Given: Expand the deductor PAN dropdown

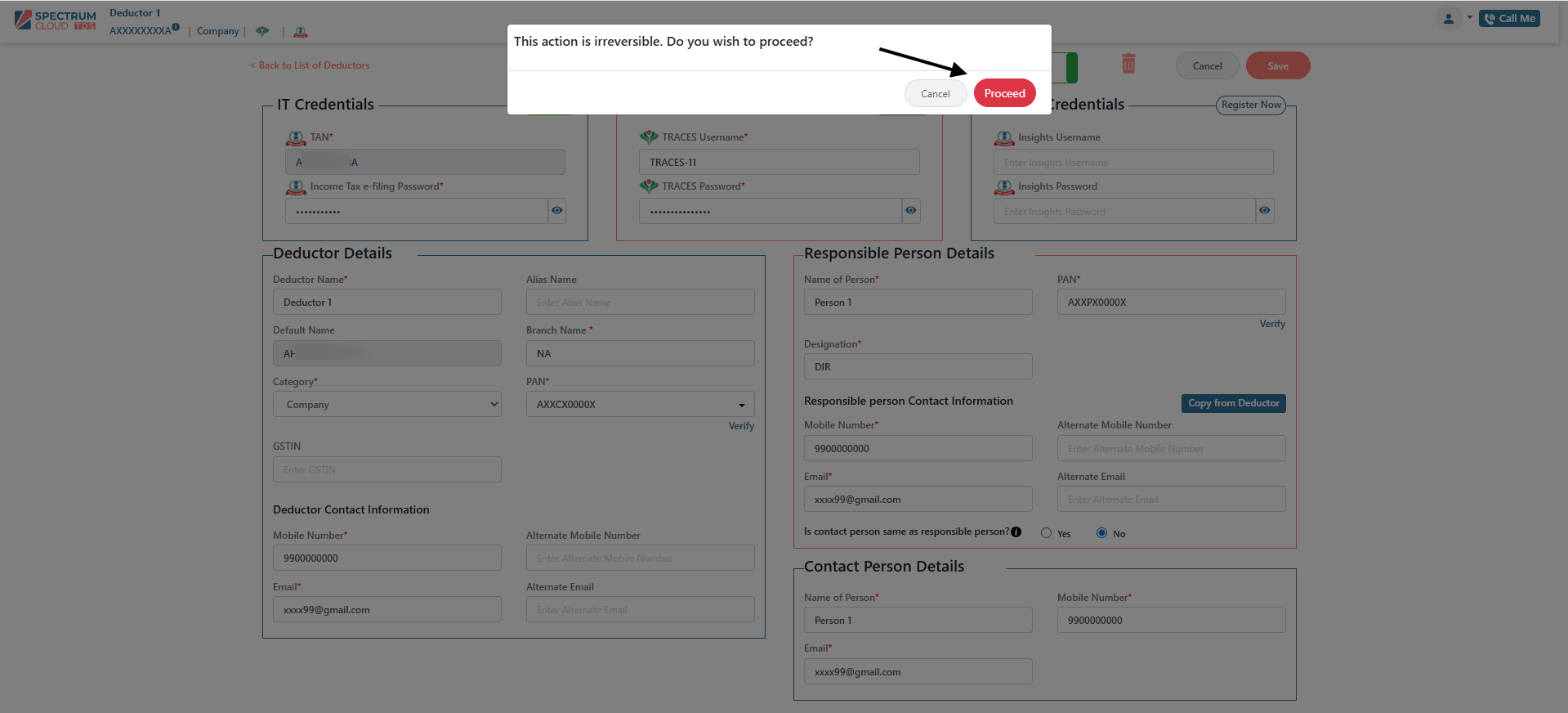Looking at the screenshot, I should click(x=741, y=405).
